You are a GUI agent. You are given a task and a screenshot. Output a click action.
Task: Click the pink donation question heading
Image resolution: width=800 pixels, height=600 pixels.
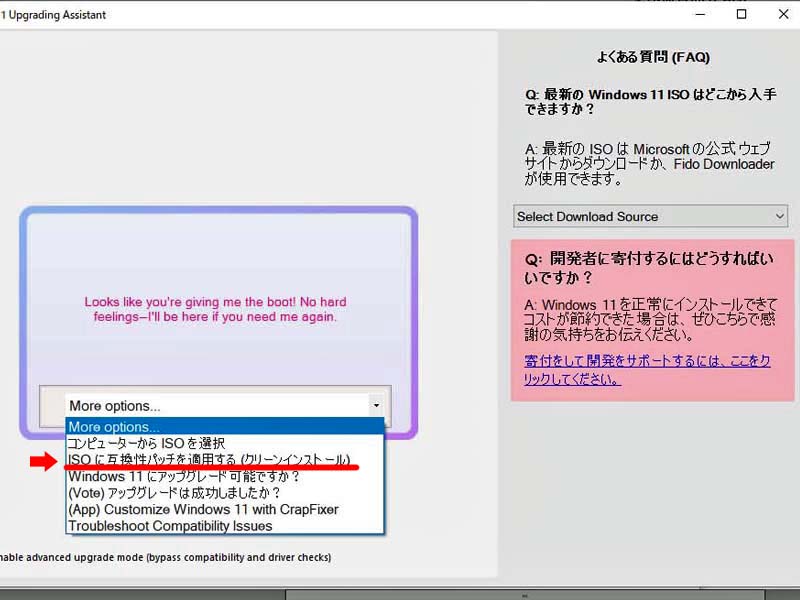tap(649, 268)
